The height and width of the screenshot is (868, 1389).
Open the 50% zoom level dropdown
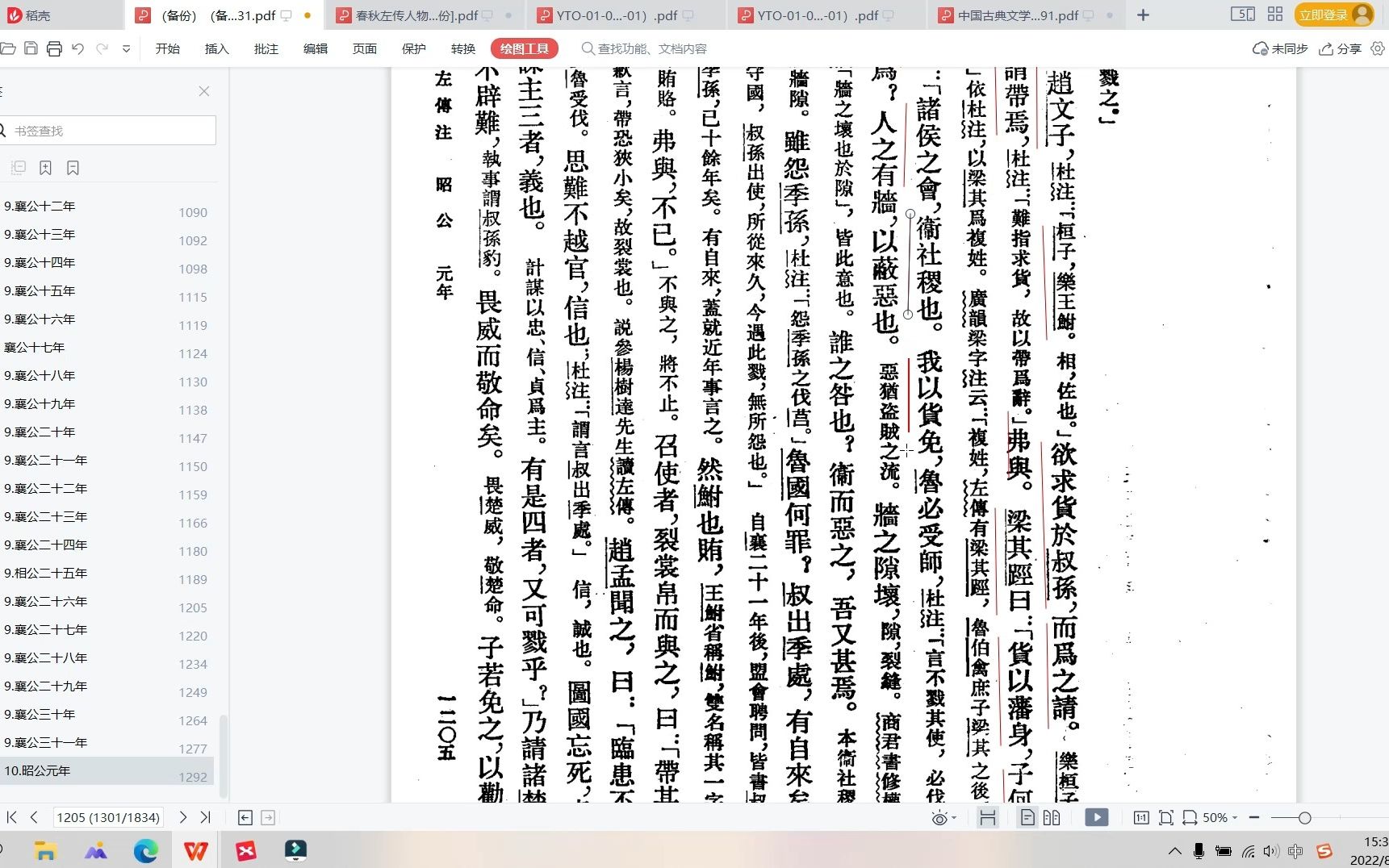click(1220, 818)
